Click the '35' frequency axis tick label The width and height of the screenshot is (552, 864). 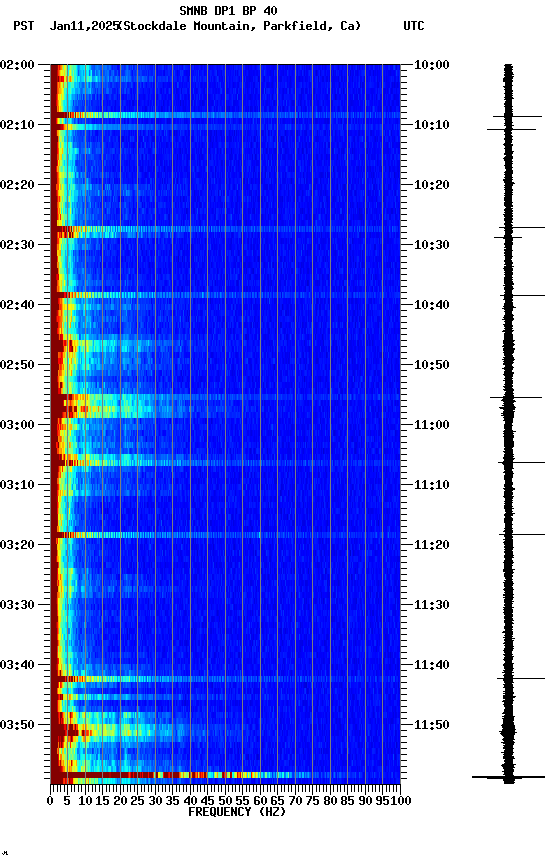[x=172, y=801]
